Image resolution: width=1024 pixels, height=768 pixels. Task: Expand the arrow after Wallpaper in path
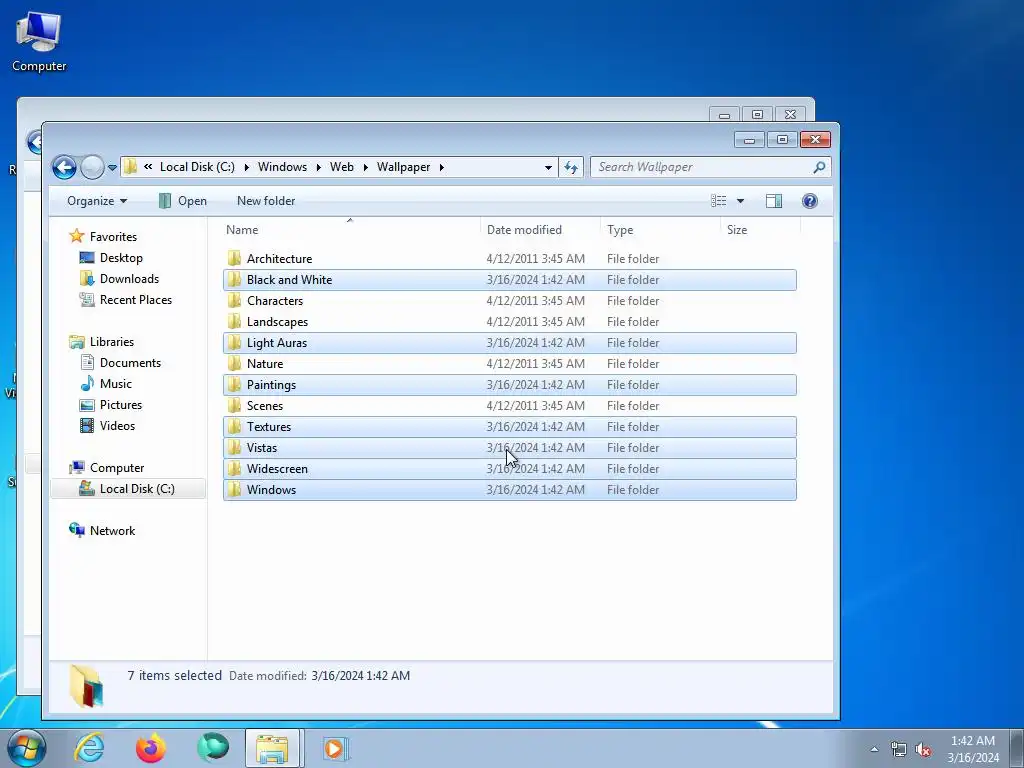pyautogui.click(x=442, y=168)
